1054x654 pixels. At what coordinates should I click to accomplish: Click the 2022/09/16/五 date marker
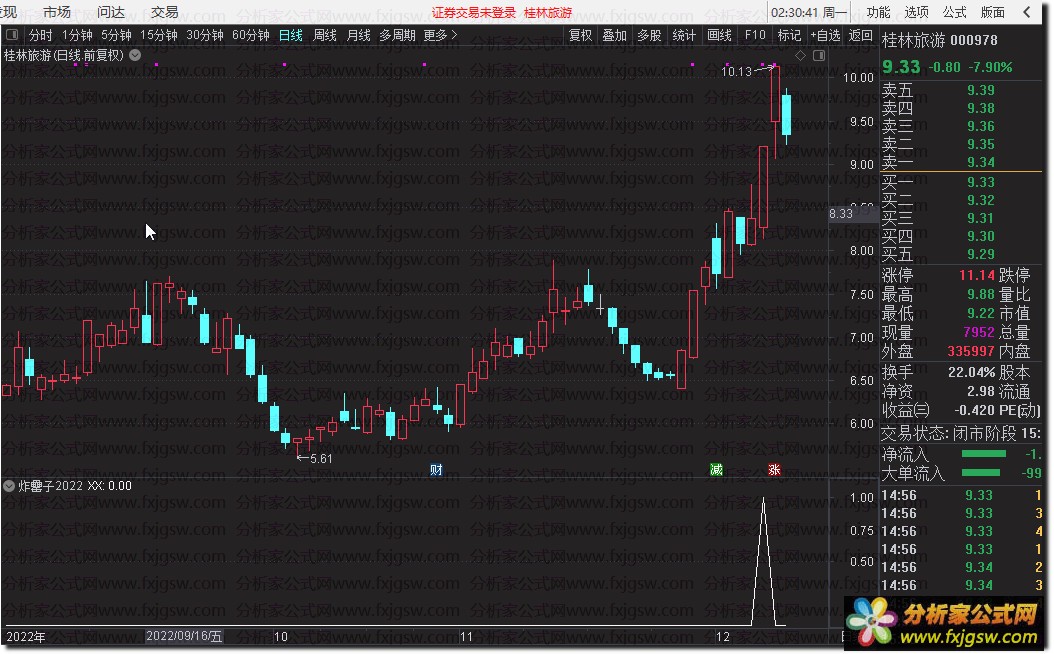tap(184, 636)
